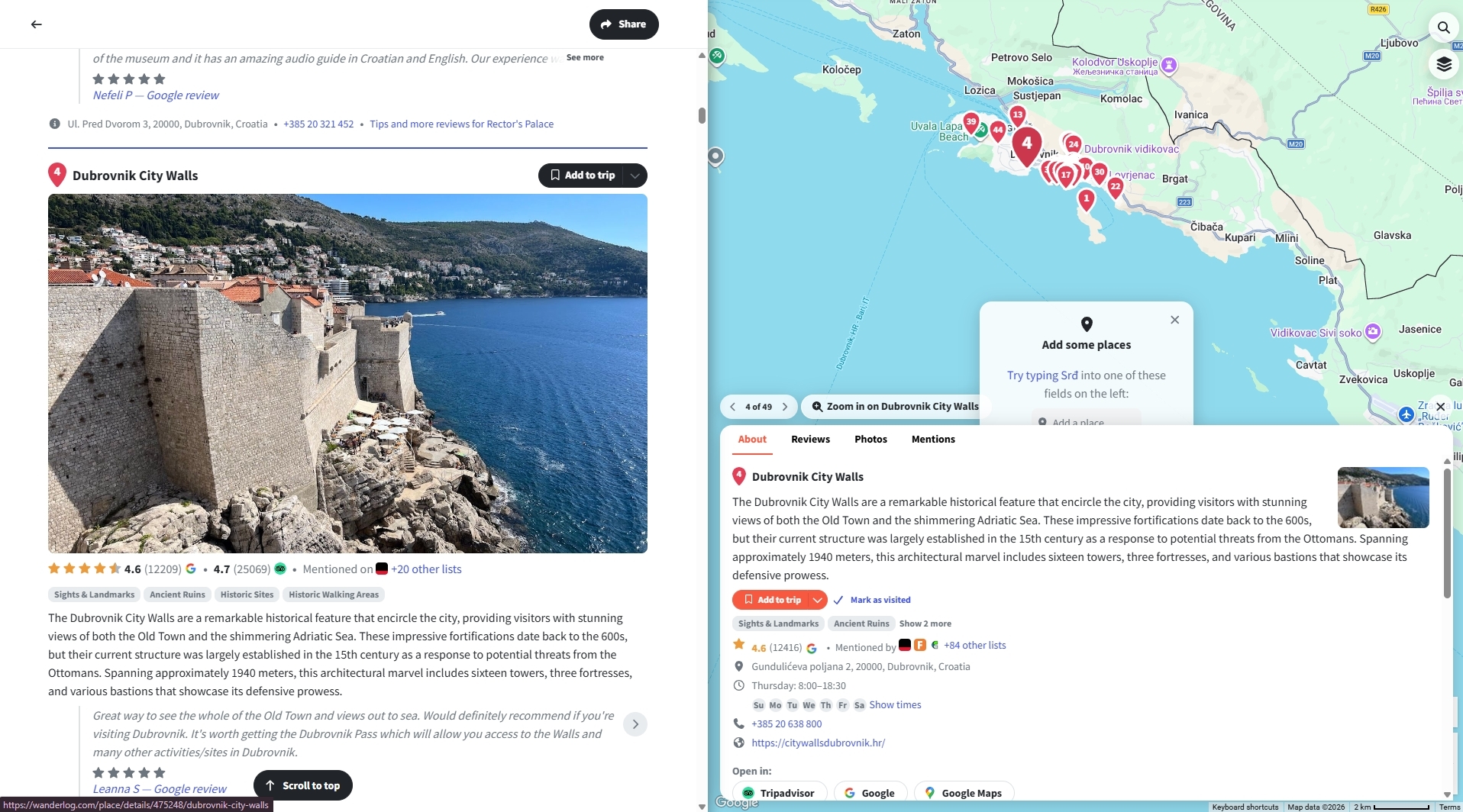Close the Add some places popup
The image size is (1463, 812).
tap(1174, 320)
